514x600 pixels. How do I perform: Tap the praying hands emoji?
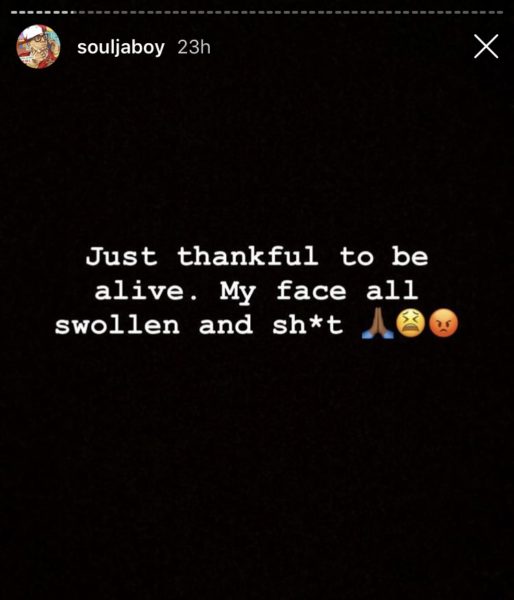point(377,323)
